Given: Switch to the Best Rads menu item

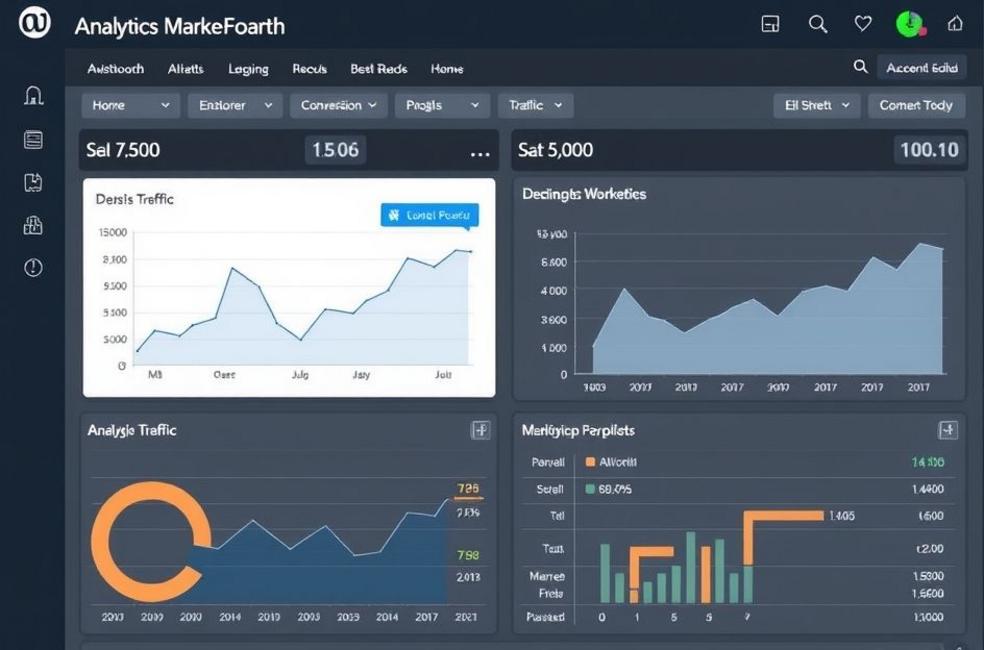Looking at the screenshot, I should click(378, 68).
